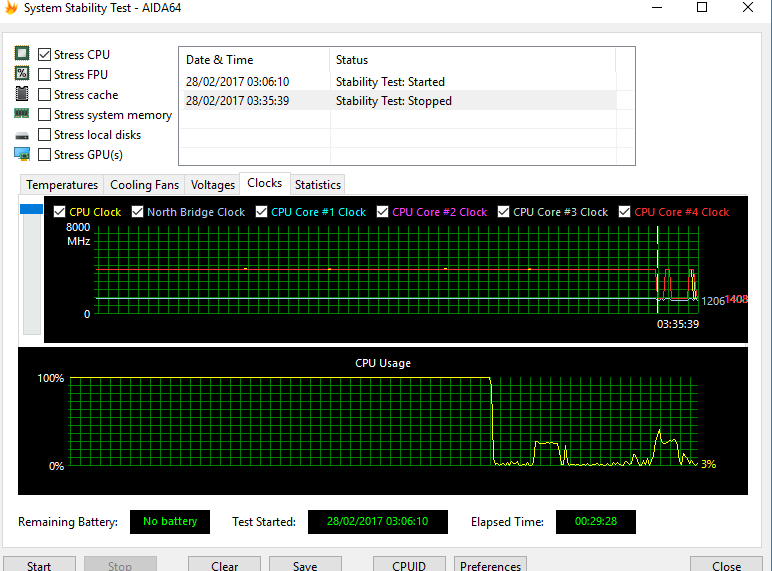Maximize the AIDA64 window
Image resolution: width=772 pixels, height=571 pixels.
pos(702,7)
